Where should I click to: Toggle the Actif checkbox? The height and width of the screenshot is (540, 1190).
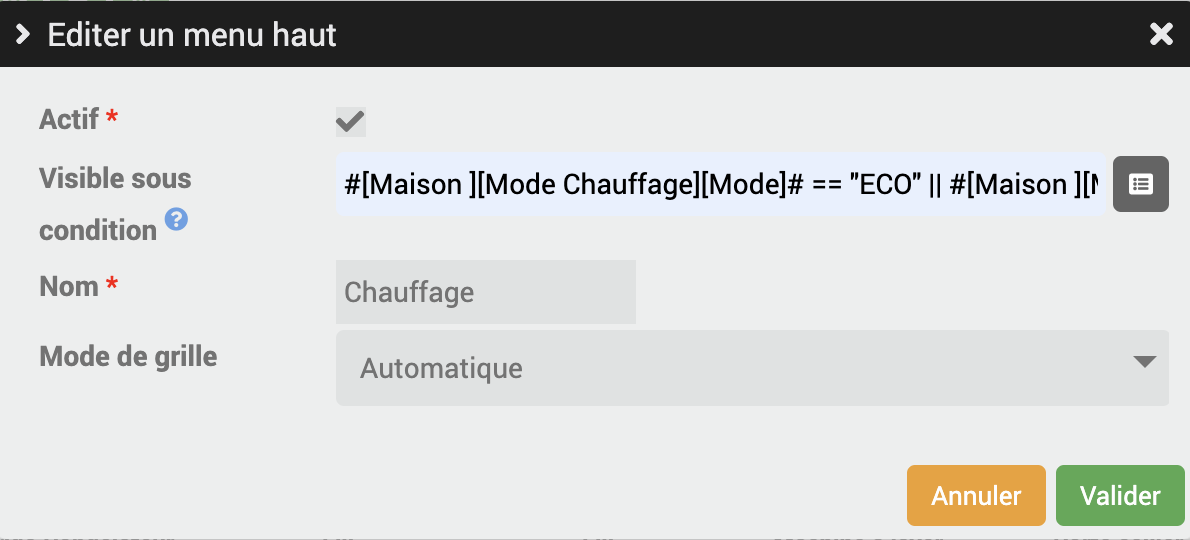tap(351, 121)
